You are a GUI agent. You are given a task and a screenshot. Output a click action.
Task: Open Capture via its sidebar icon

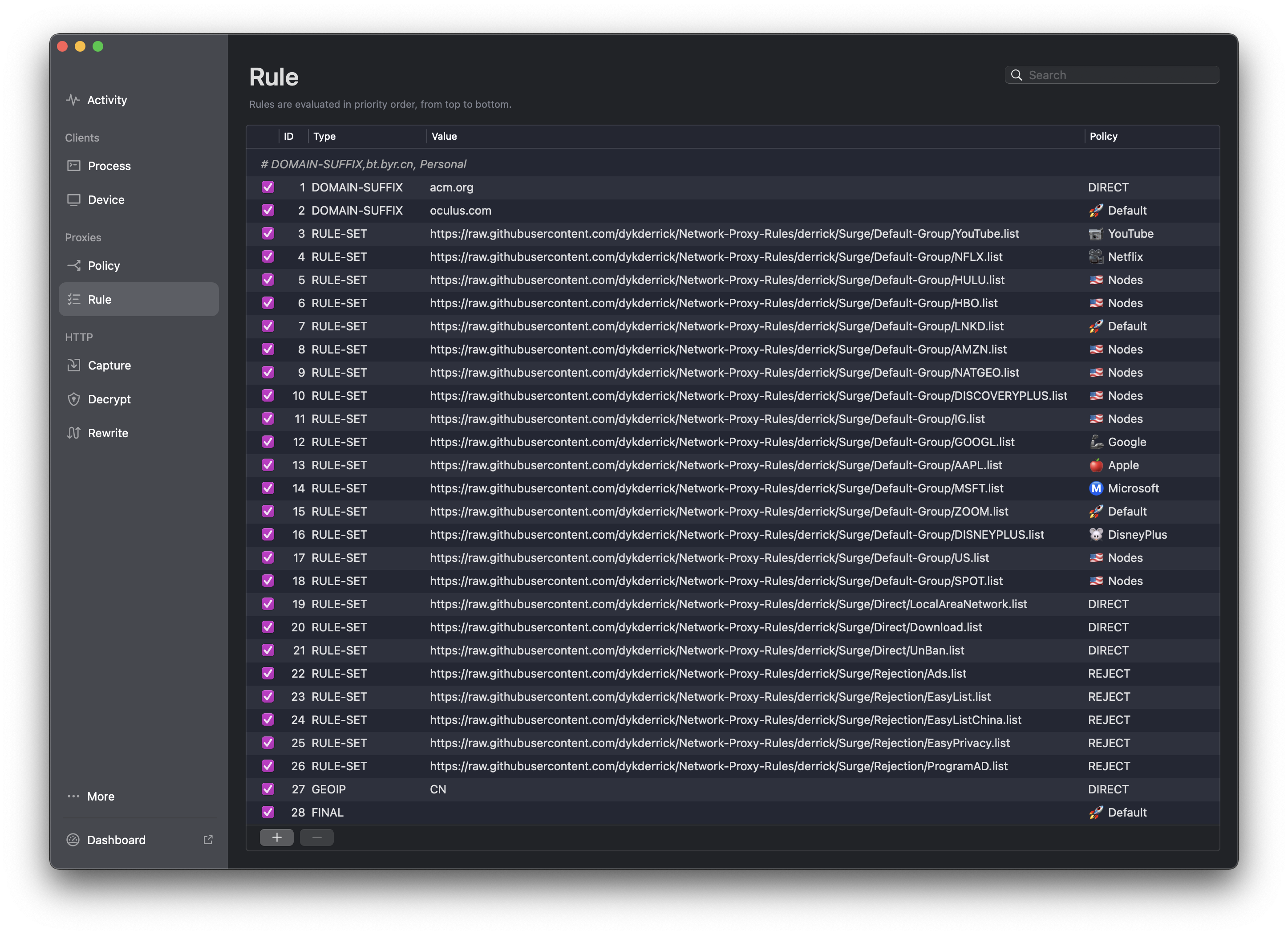[74, 365]
